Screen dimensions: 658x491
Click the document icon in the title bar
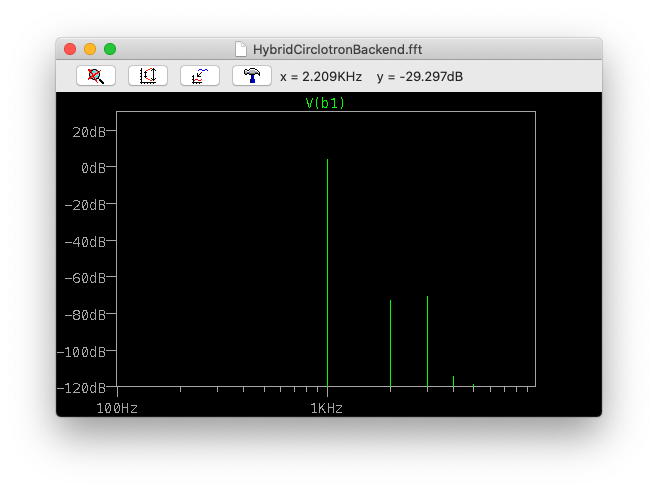click(x=241, y=49)
